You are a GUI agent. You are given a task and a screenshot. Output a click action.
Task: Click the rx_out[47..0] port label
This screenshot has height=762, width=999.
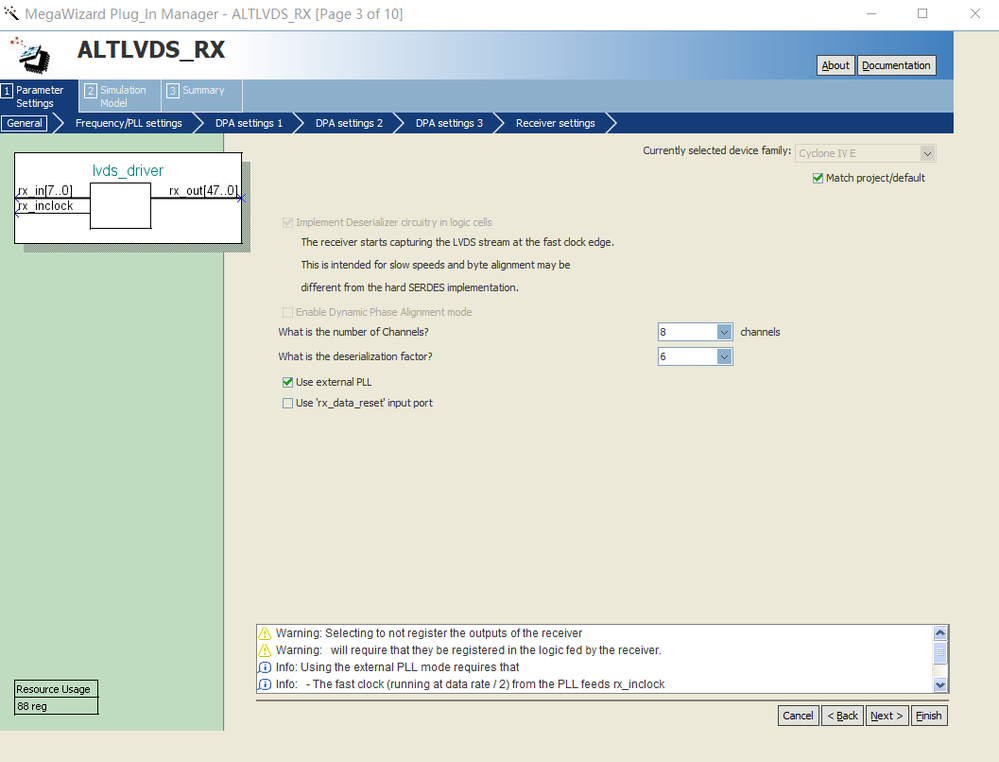(x=203, y=190)
